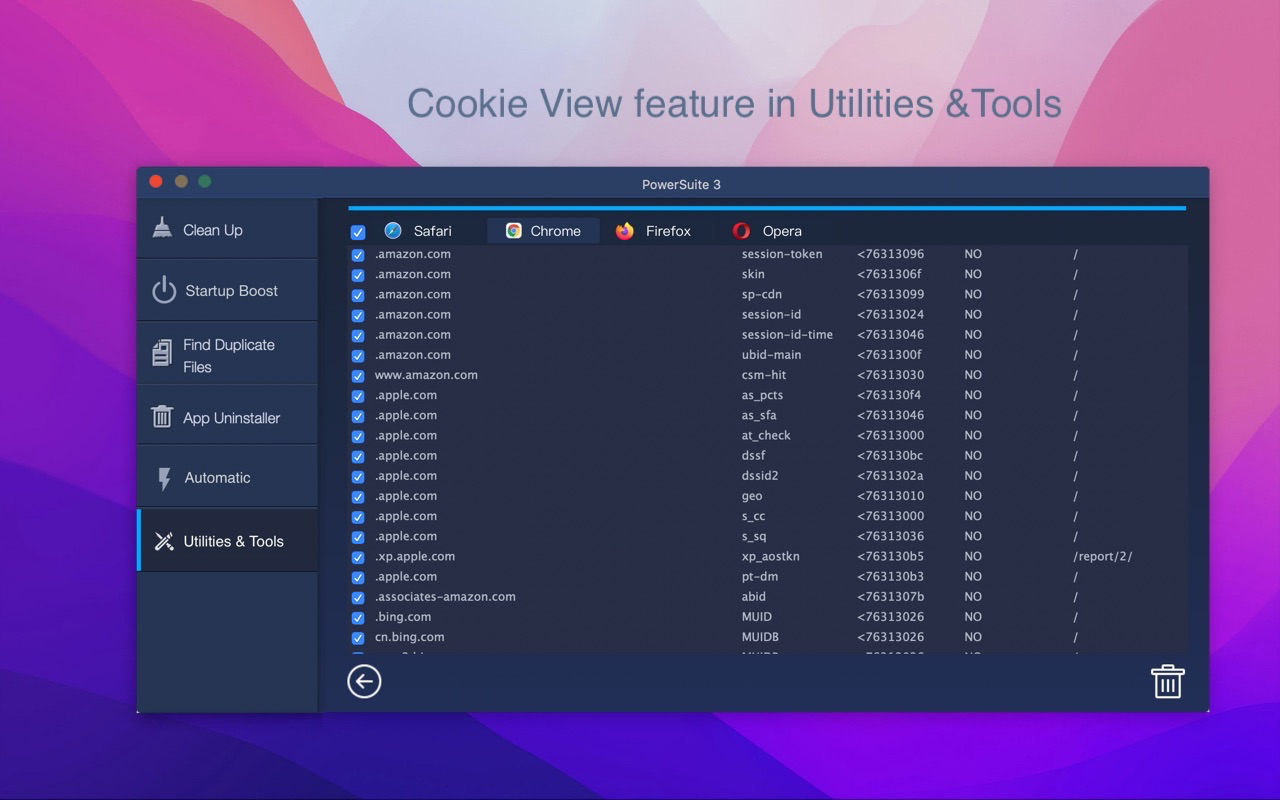
Task: Select the ubid-main cookie name
Action: (771, 355)
